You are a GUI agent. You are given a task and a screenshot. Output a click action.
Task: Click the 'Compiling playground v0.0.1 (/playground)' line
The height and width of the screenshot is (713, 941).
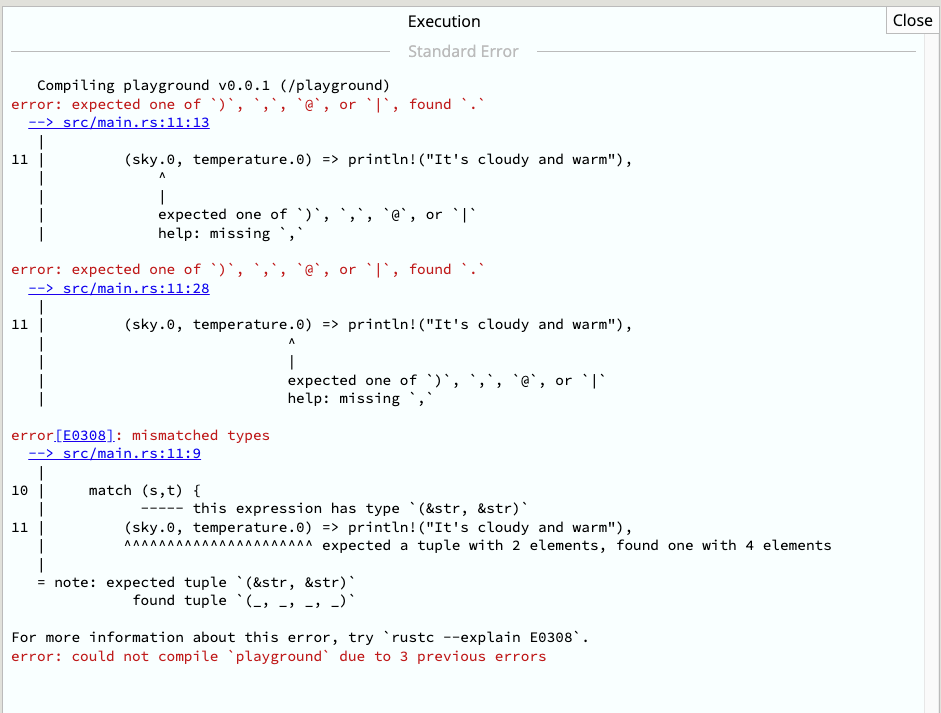pos(214,85)
